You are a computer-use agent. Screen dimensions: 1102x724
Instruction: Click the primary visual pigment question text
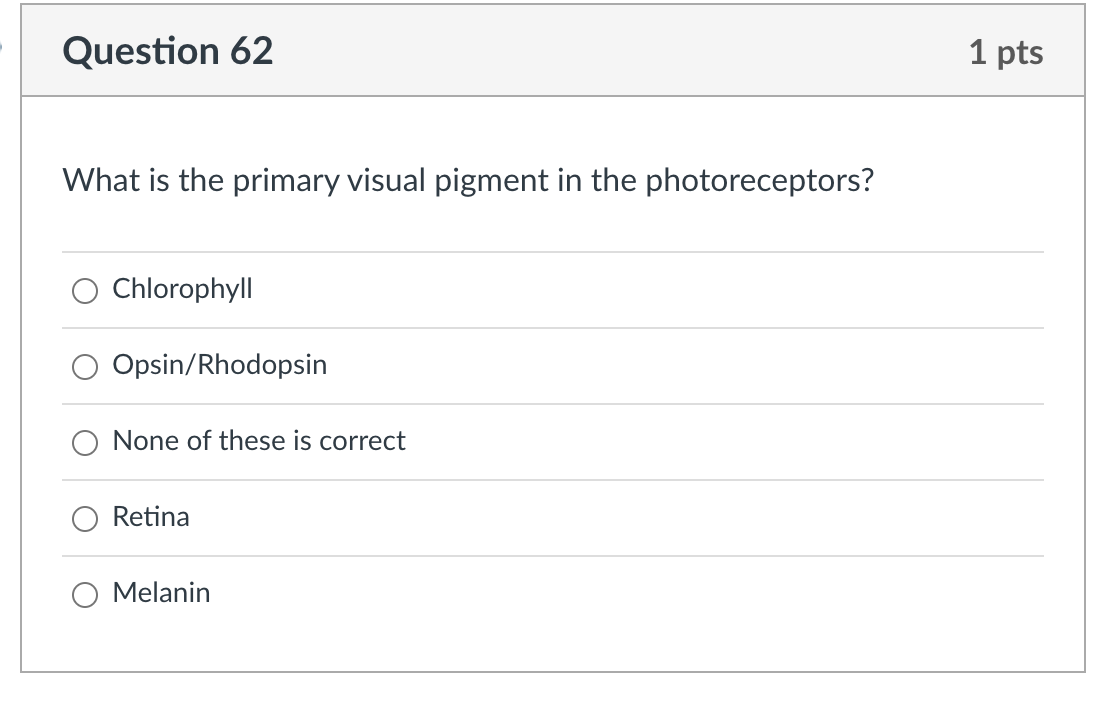click(x=468, y=181)
